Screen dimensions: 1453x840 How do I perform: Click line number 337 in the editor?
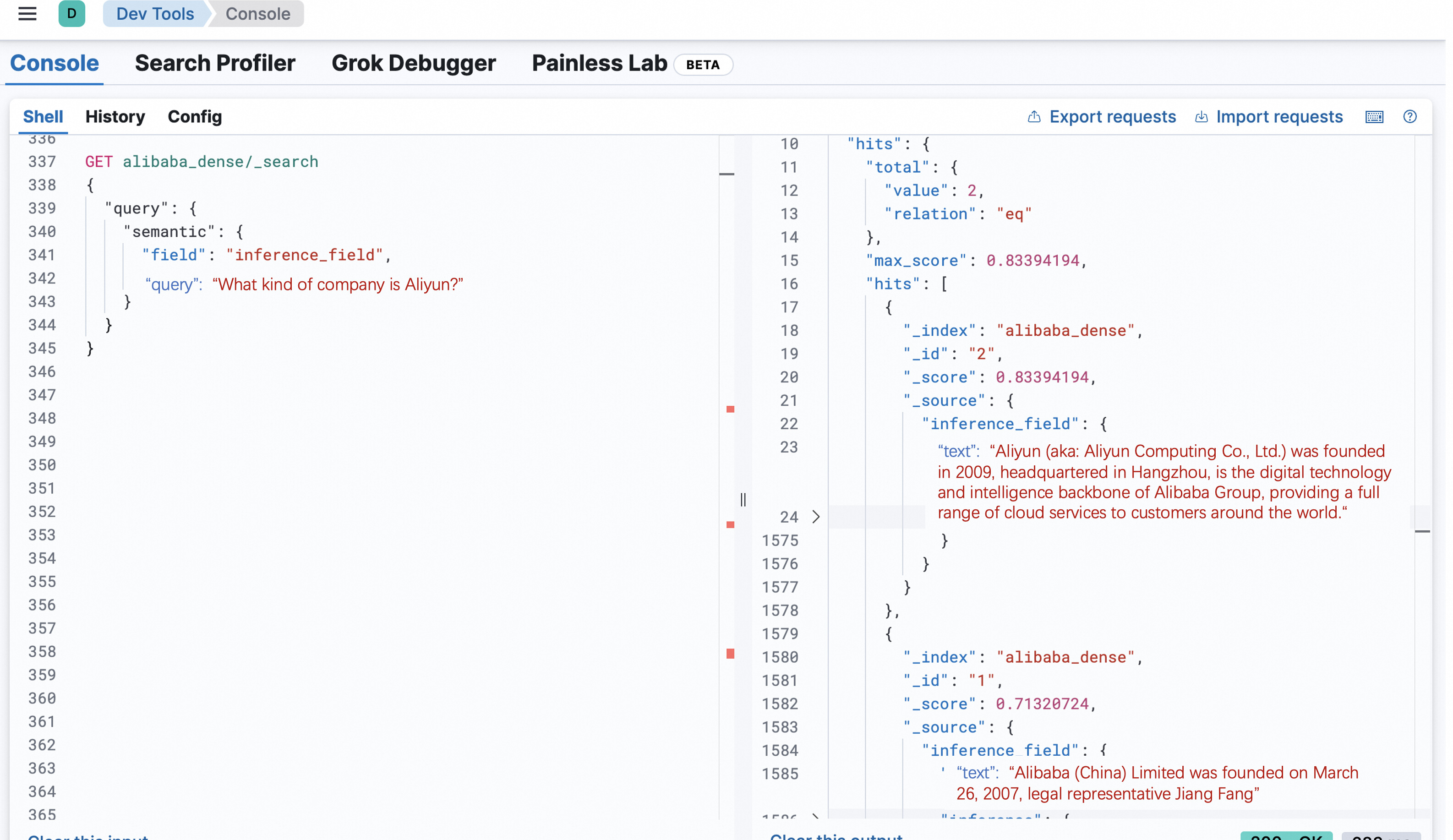42,162
